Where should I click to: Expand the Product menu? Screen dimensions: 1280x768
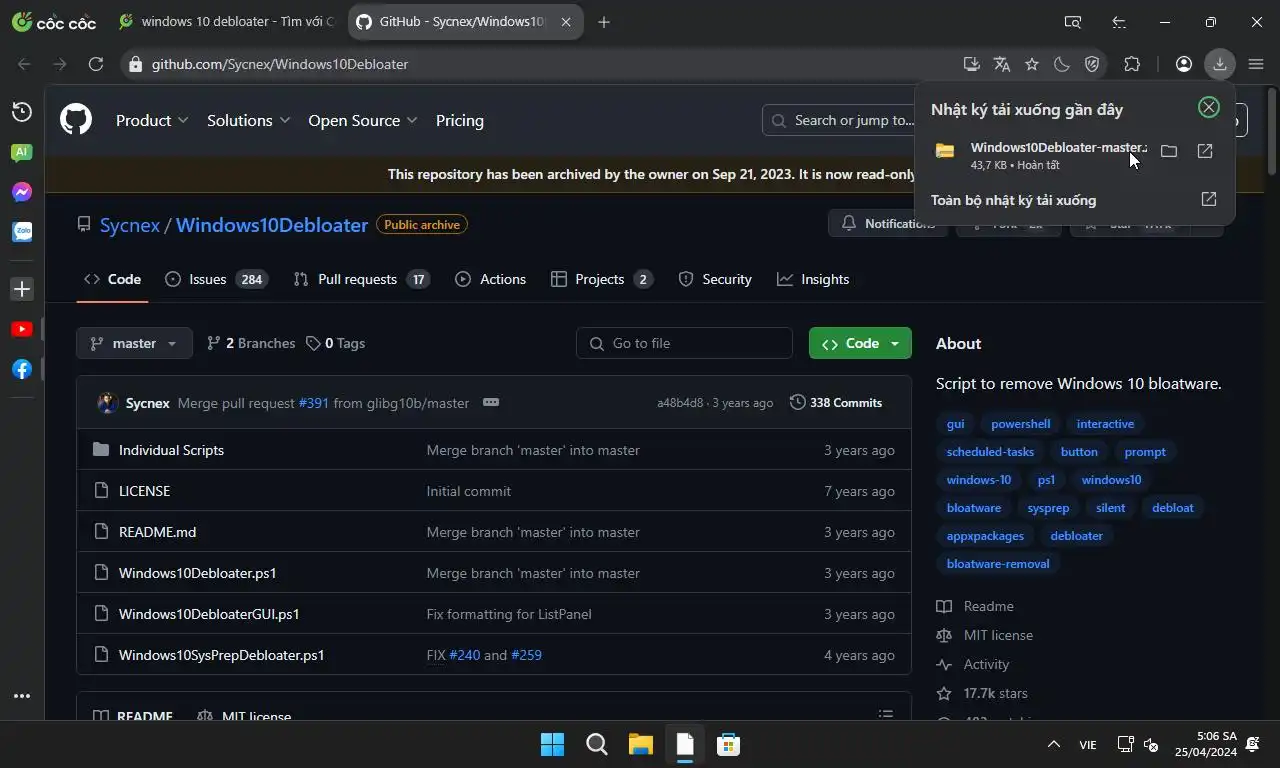[152, 120]
